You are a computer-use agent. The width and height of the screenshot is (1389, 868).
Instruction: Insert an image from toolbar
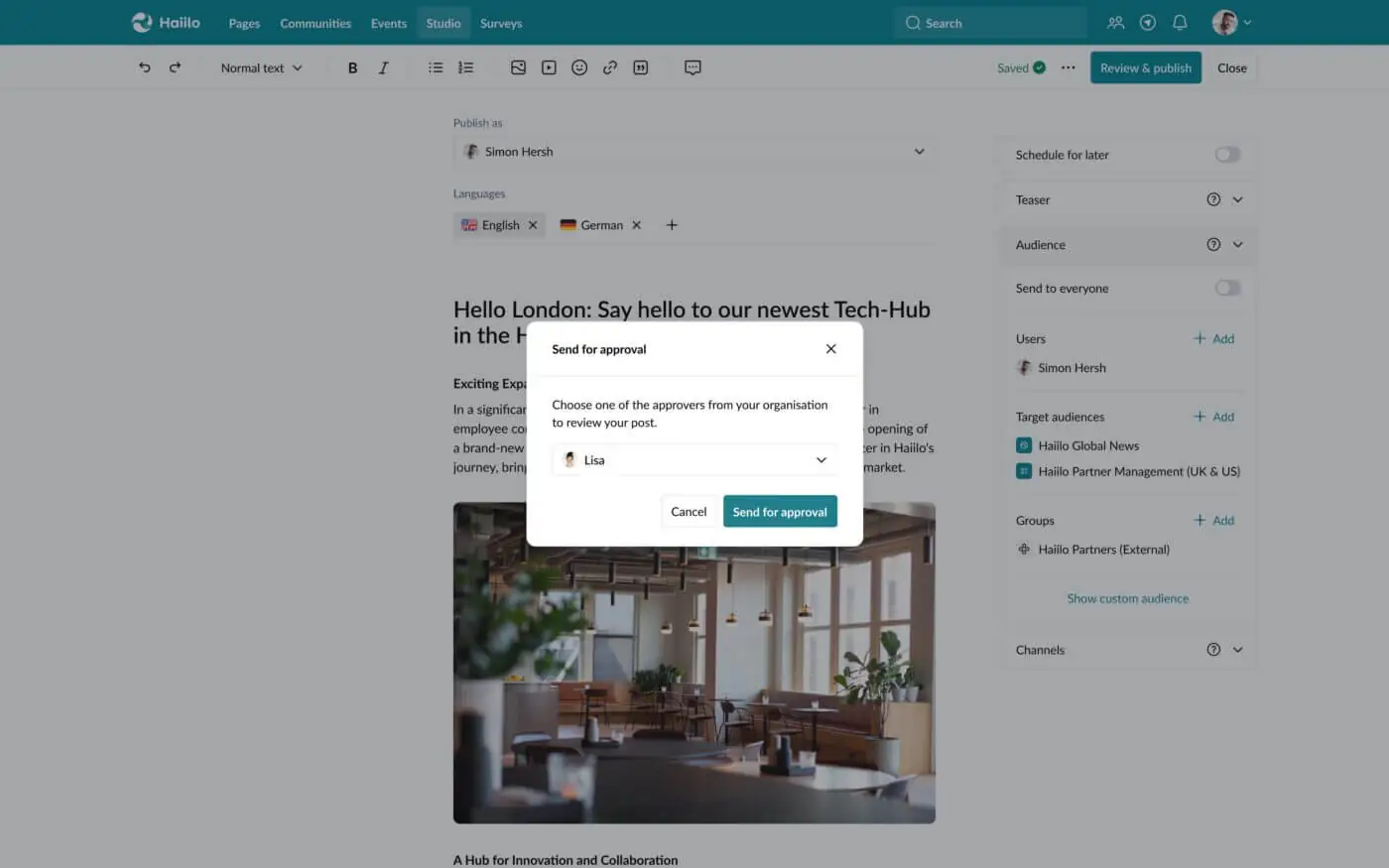coord(518,67)
